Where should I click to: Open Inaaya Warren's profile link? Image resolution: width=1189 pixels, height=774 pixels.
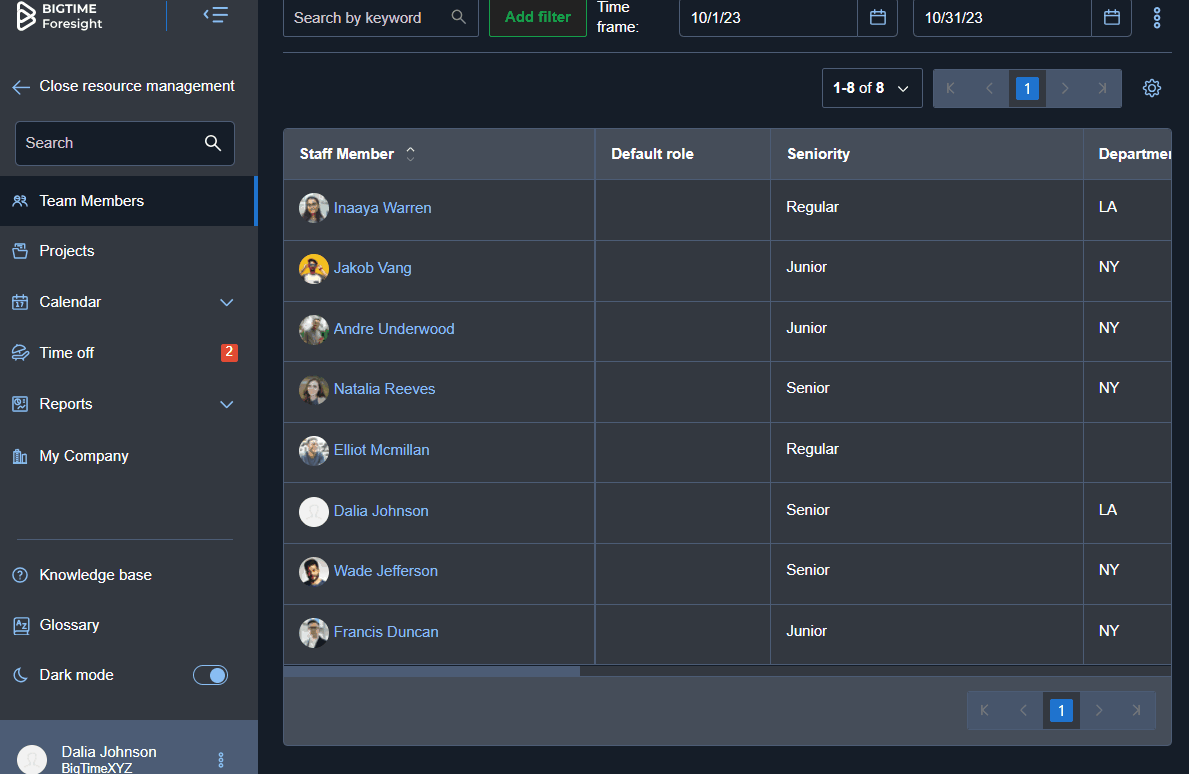pyautogui.click(x=382, y=208)
